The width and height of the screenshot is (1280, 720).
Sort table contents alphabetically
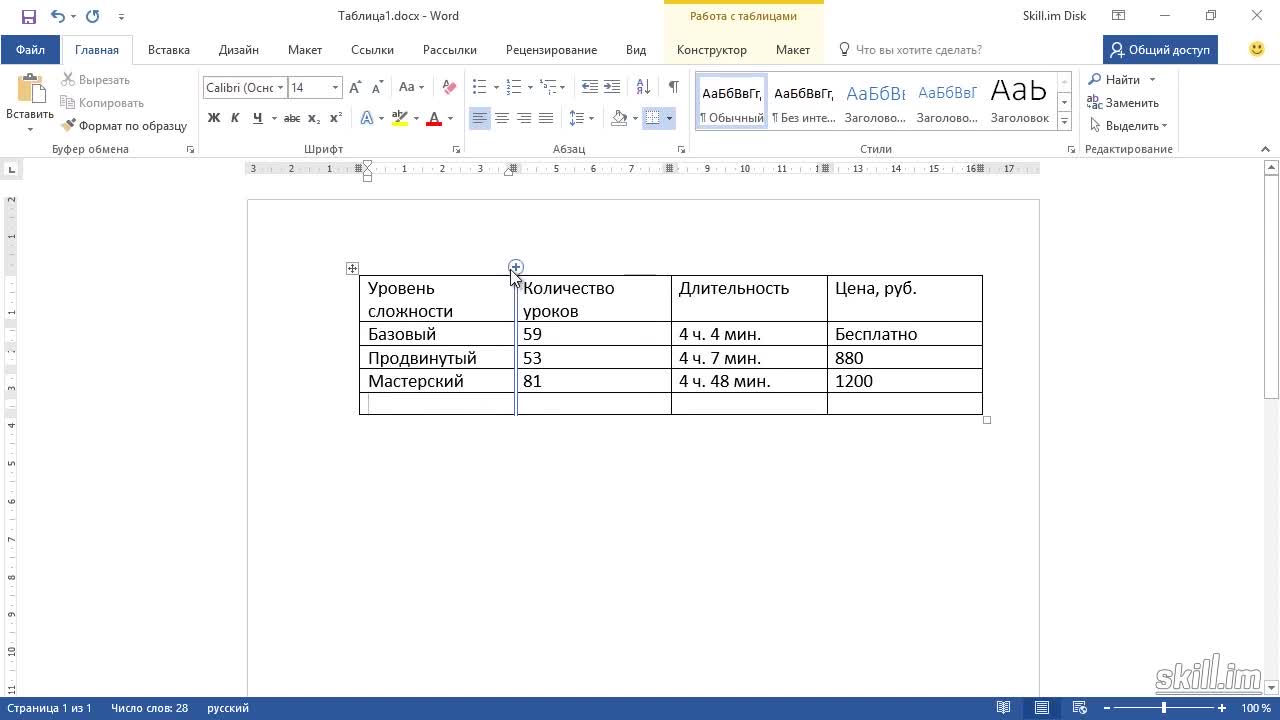pos(643,88)
